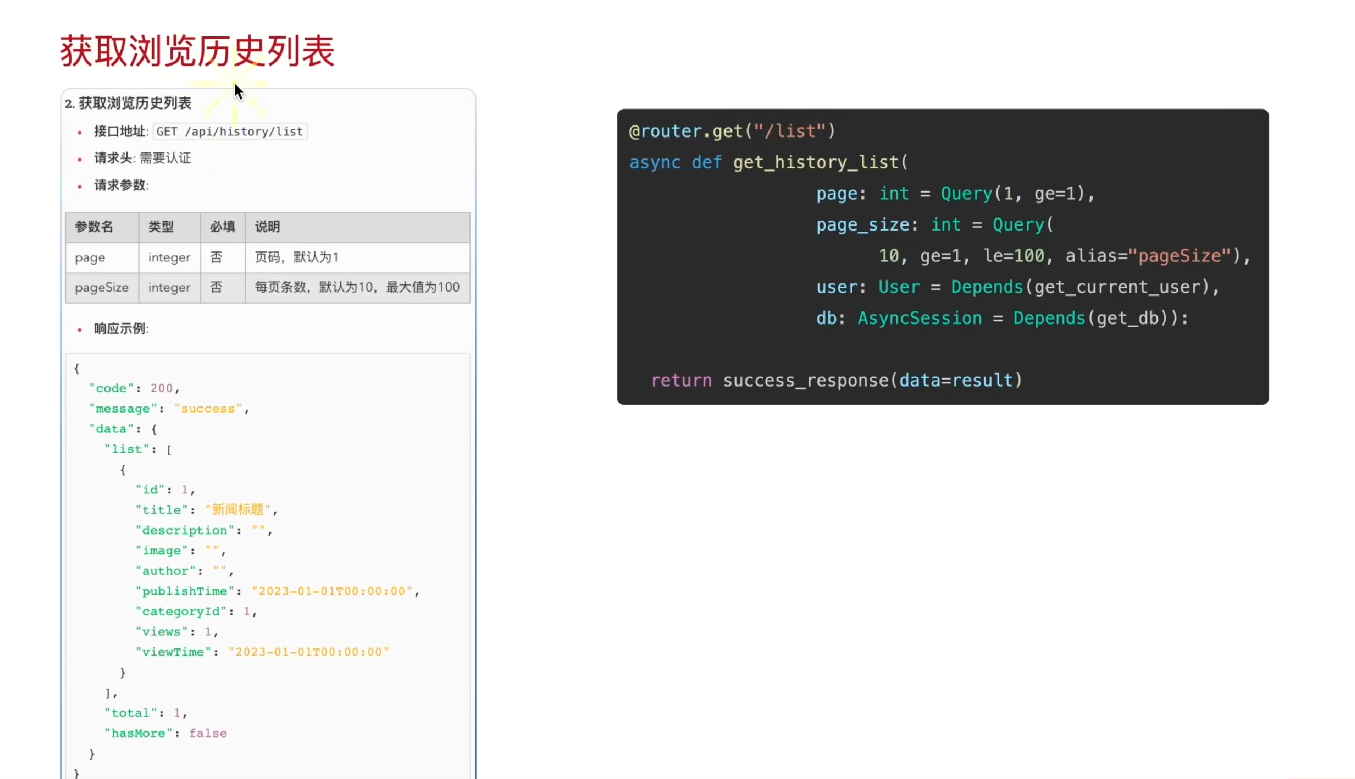Click the slide title 获取浏览历史列表
1355x779 pixels.
click(x=198, y=51)
